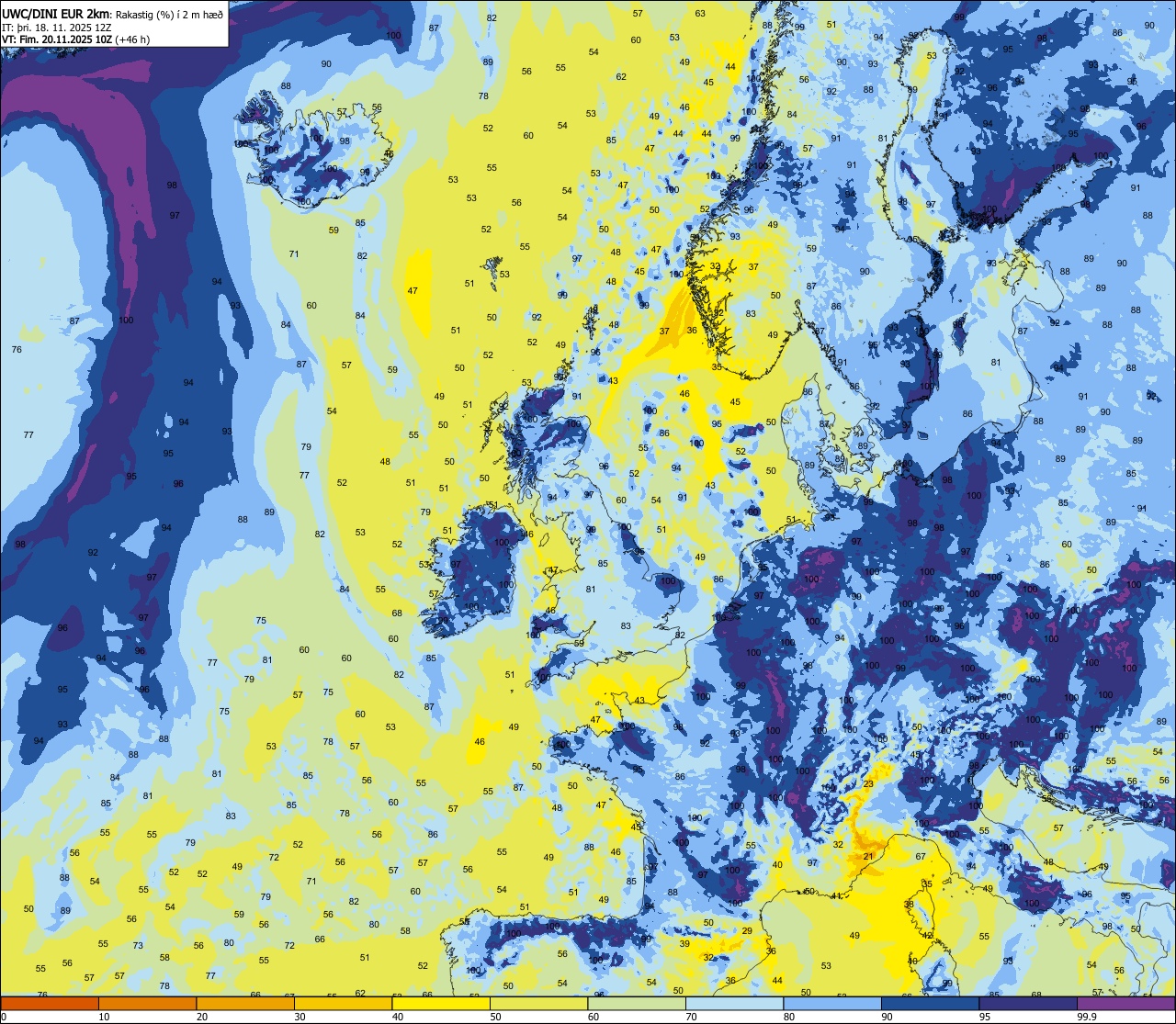Click the dark orange 0–10 legend segment

(50, 1003)
